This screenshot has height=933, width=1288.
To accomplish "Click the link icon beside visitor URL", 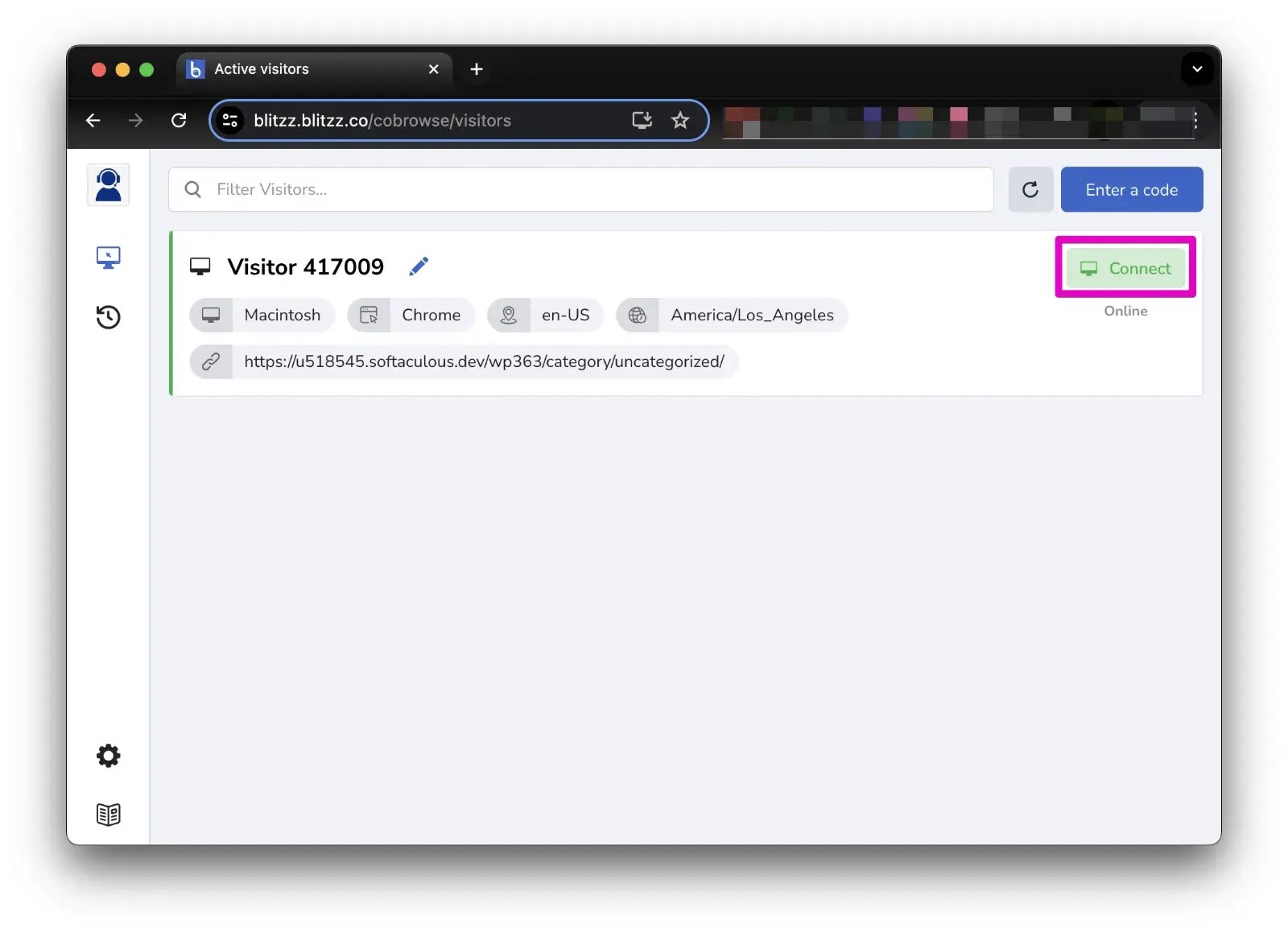I will click(x=211, y=361).
